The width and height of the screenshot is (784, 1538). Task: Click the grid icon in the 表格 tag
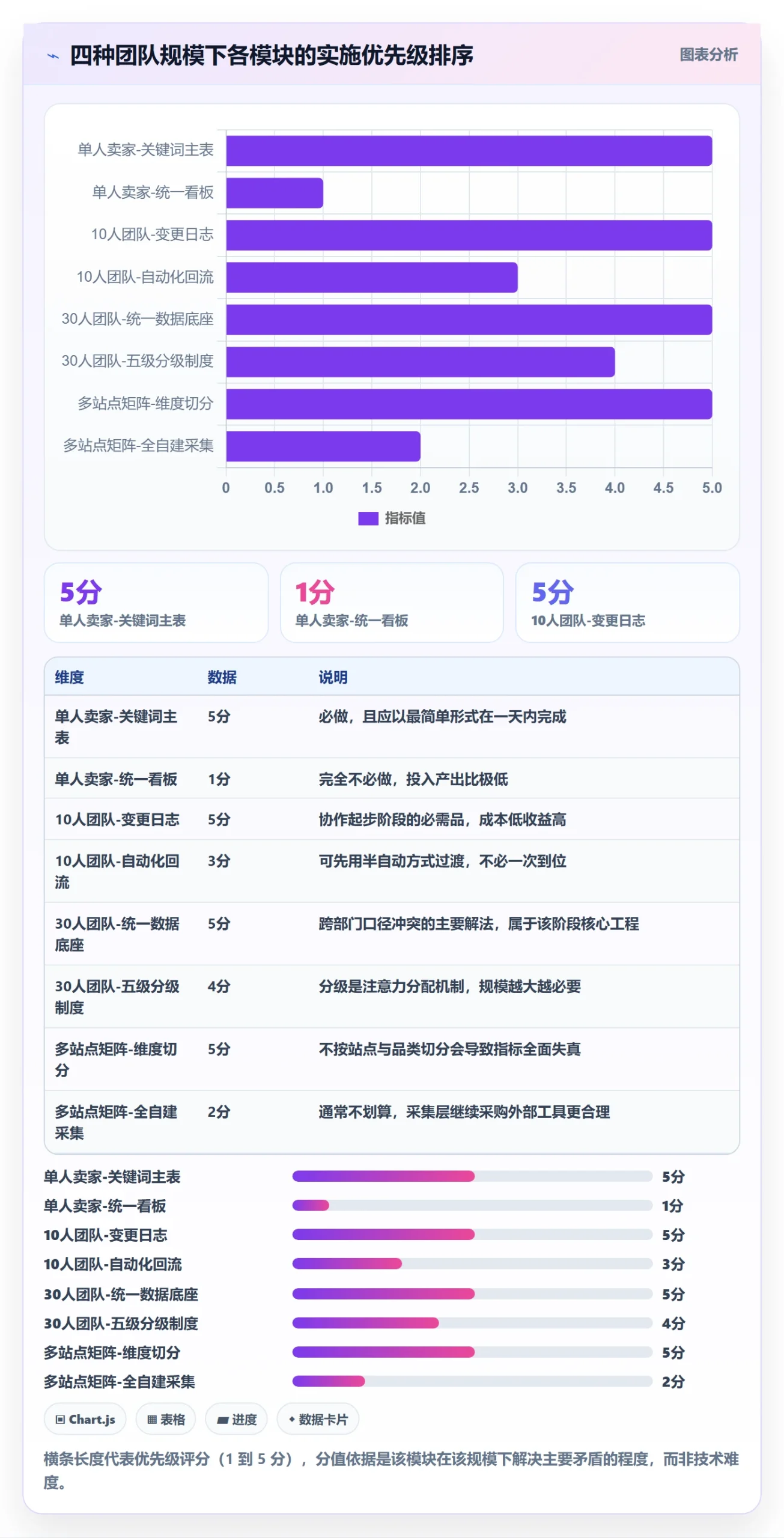tap(152, 1420)
